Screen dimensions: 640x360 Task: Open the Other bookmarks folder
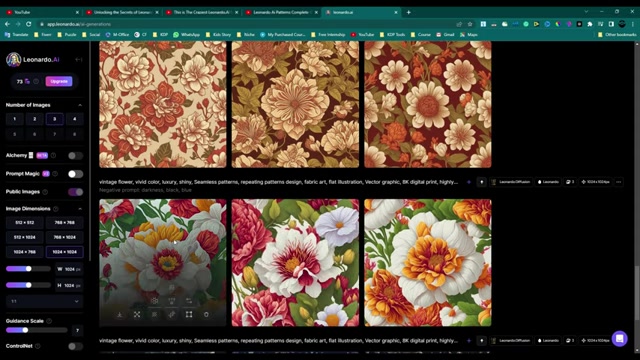pyautogui.click(x=617, y=35)
